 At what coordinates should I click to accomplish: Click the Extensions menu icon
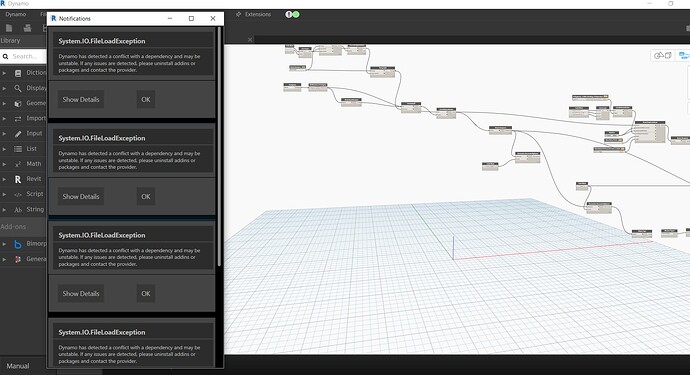pyautogui.click(x=239, y=15)
